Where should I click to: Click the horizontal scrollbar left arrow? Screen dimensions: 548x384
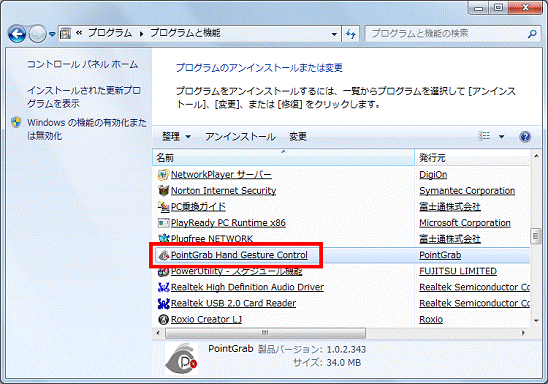158,333
